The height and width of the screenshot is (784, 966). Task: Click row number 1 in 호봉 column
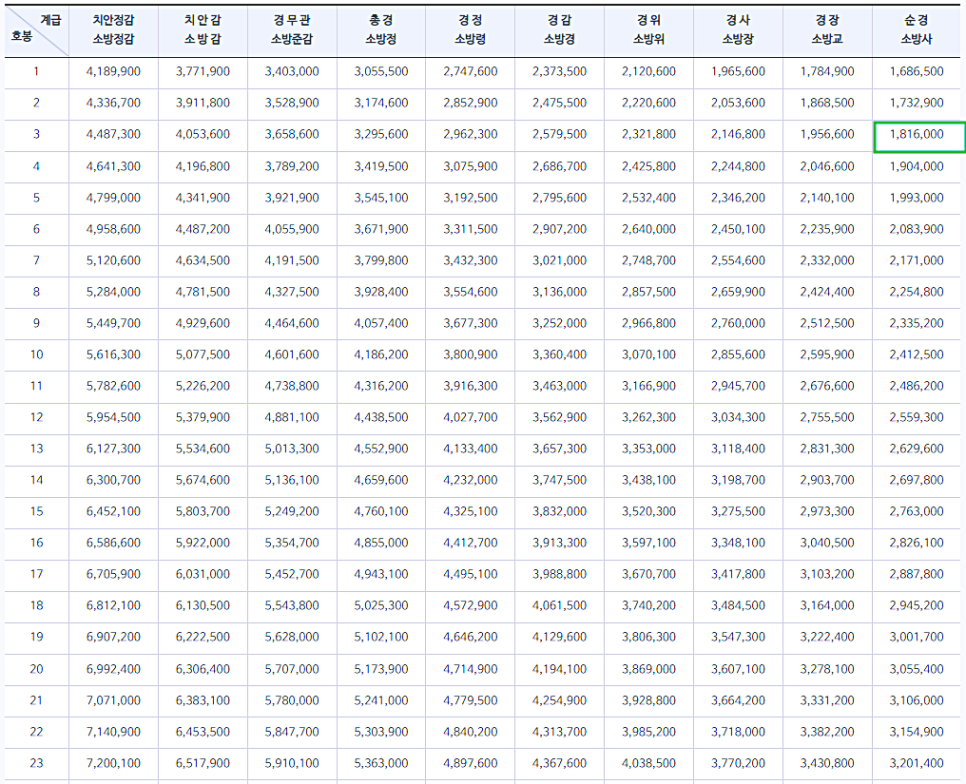point(36,71)
